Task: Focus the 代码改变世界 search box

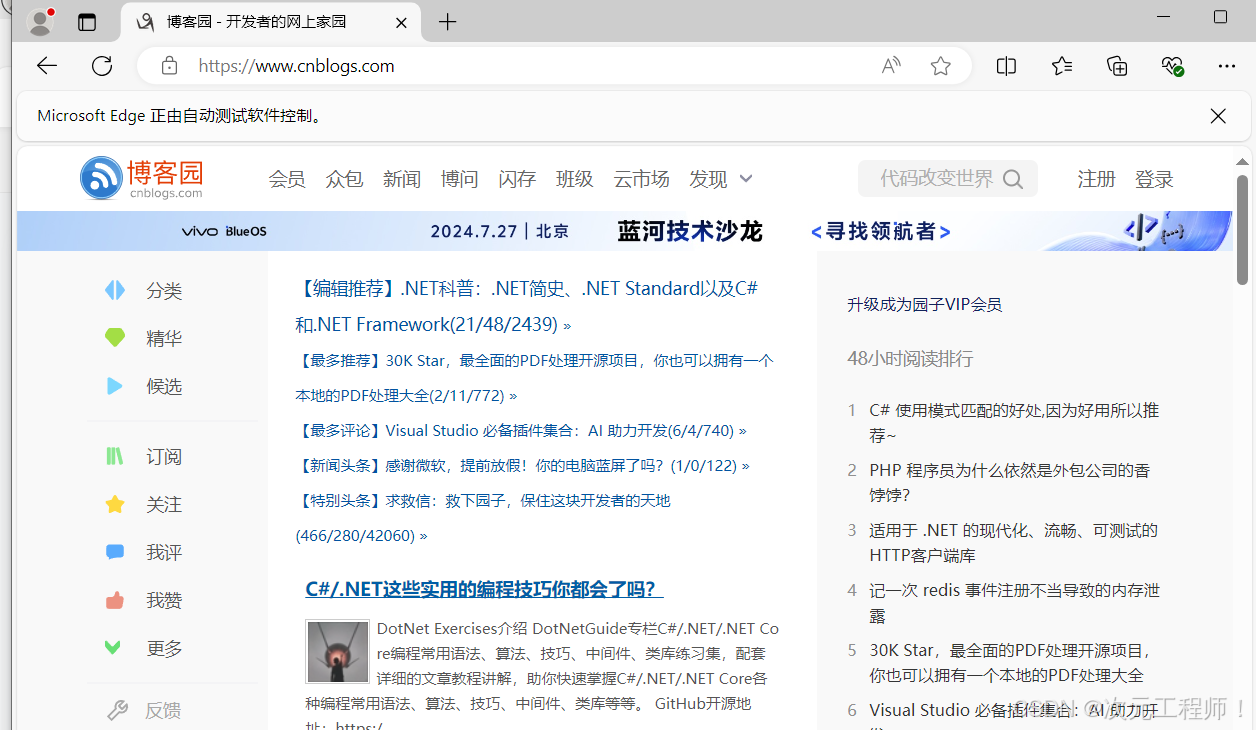Action: tap(947, 179)
